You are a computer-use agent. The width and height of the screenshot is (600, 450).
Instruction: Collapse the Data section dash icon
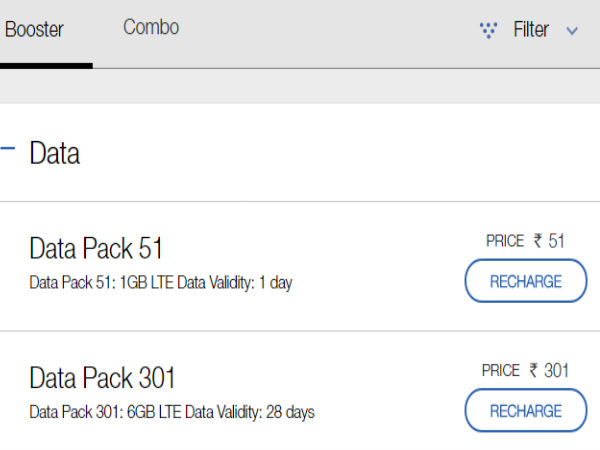click(x=8, y=149)
